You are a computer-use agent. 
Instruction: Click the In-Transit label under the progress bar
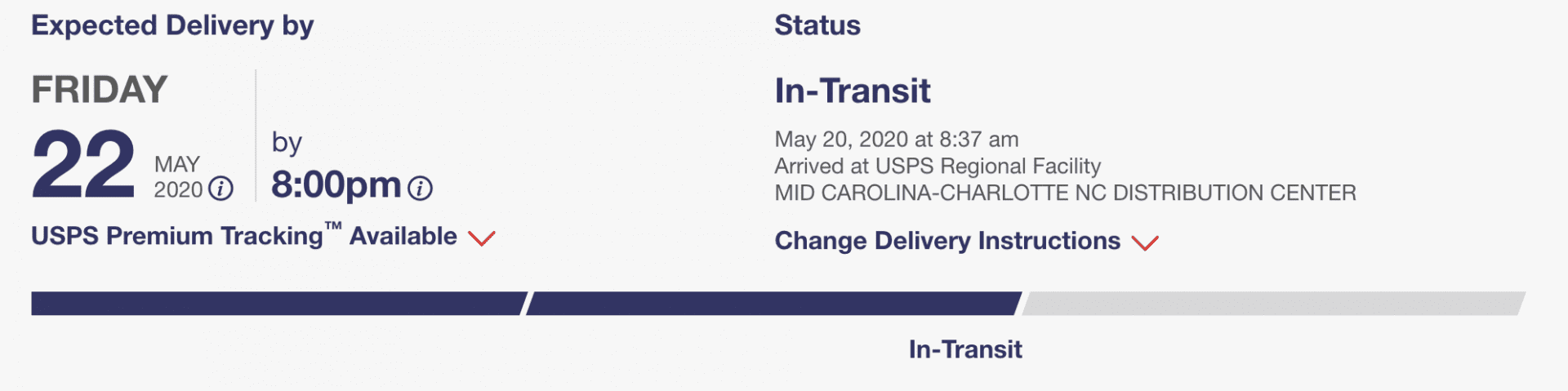click(x=965, y=349)
